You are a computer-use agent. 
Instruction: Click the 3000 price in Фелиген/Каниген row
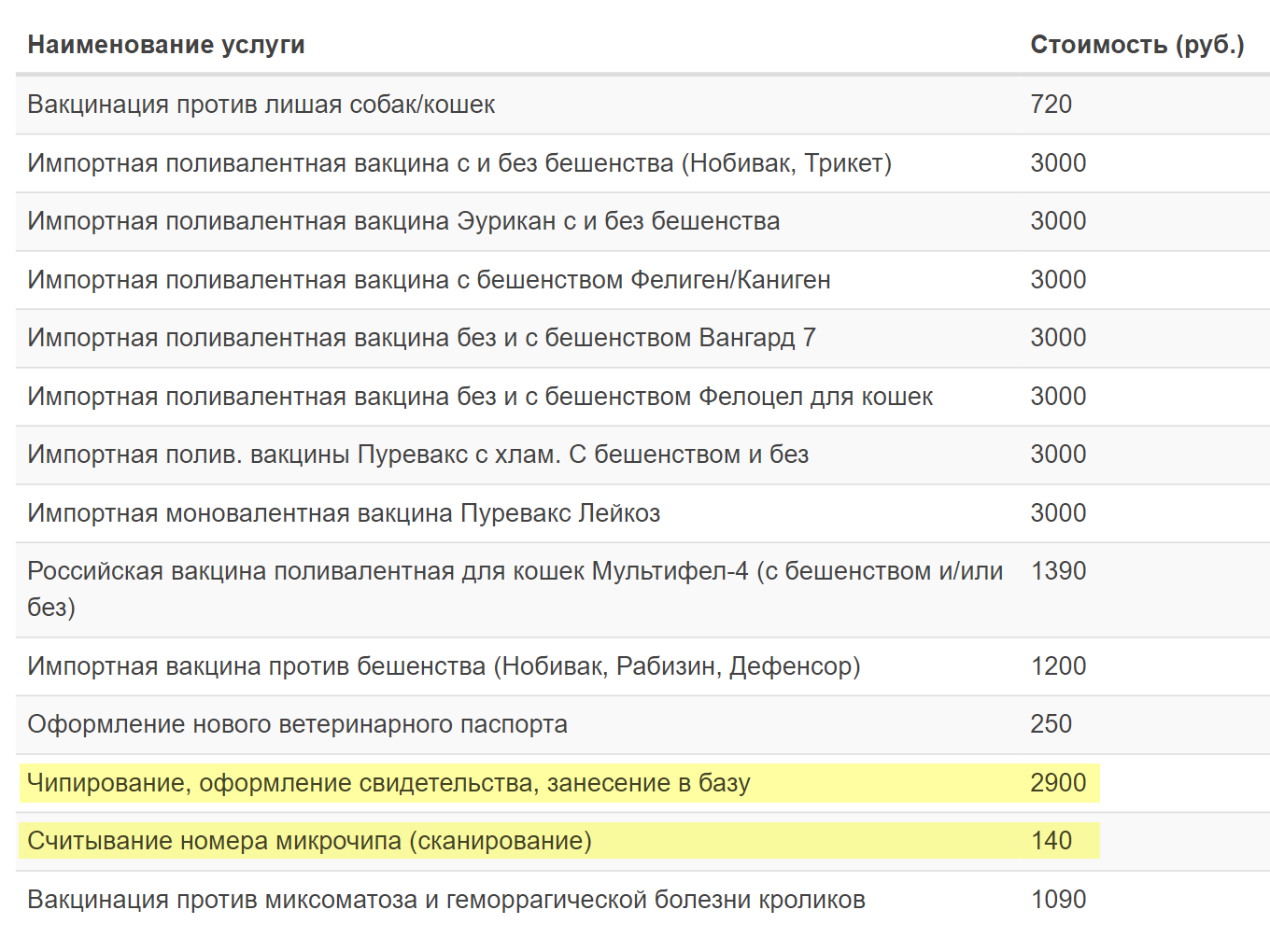tap(1058, 280)
